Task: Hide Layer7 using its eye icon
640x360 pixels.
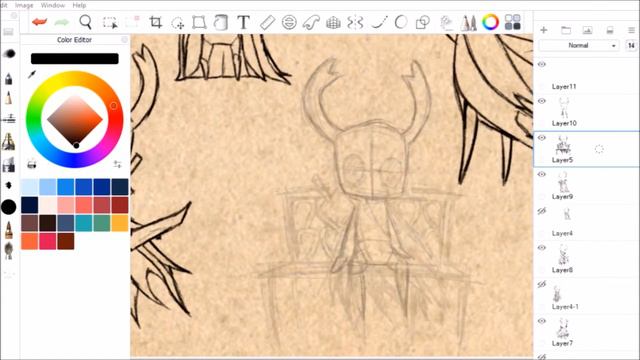Action: coord(542,321)
